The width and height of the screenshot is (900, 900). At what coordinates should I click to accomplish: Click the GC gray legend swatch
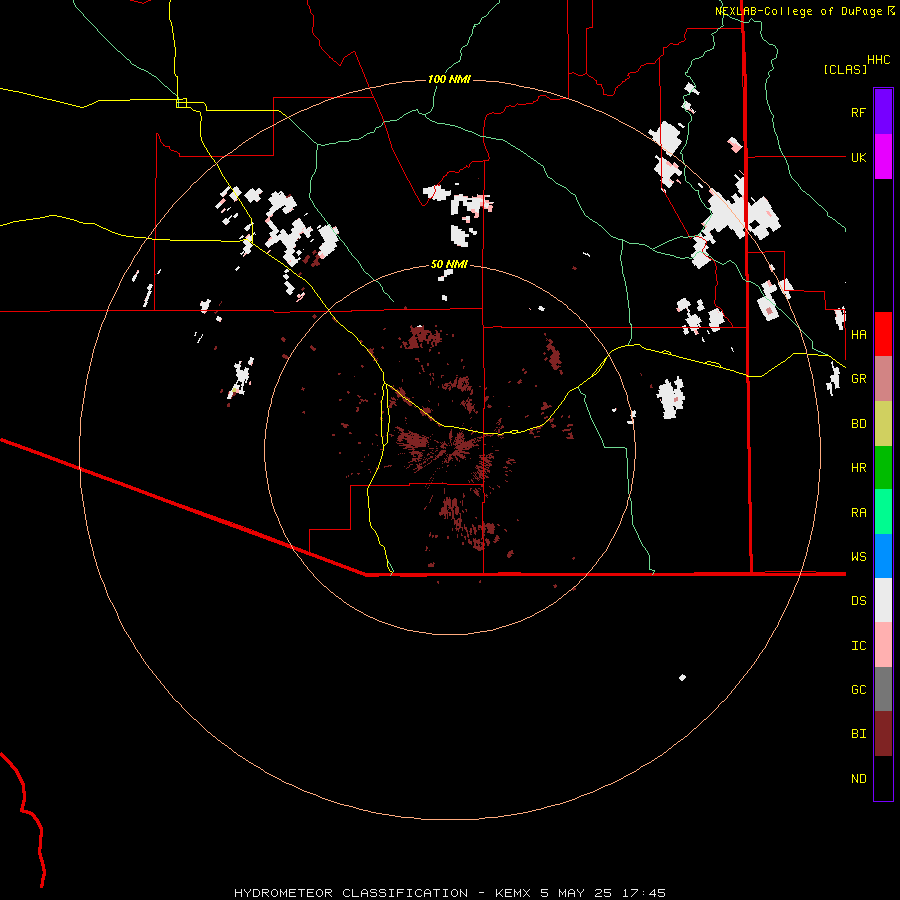pos(883,689)
